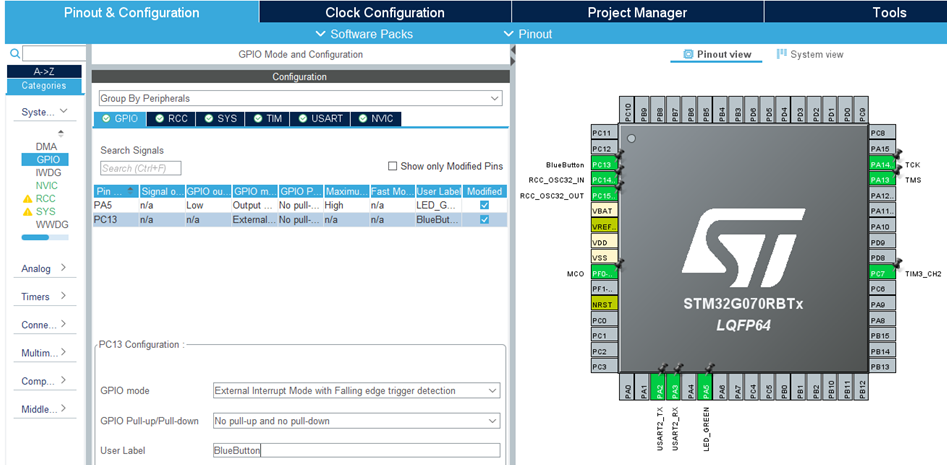Click the blue sidebar horizontal scrollbar
This screenshot has height=465, width=947.
pyautogui.click(x=35, y=237)
